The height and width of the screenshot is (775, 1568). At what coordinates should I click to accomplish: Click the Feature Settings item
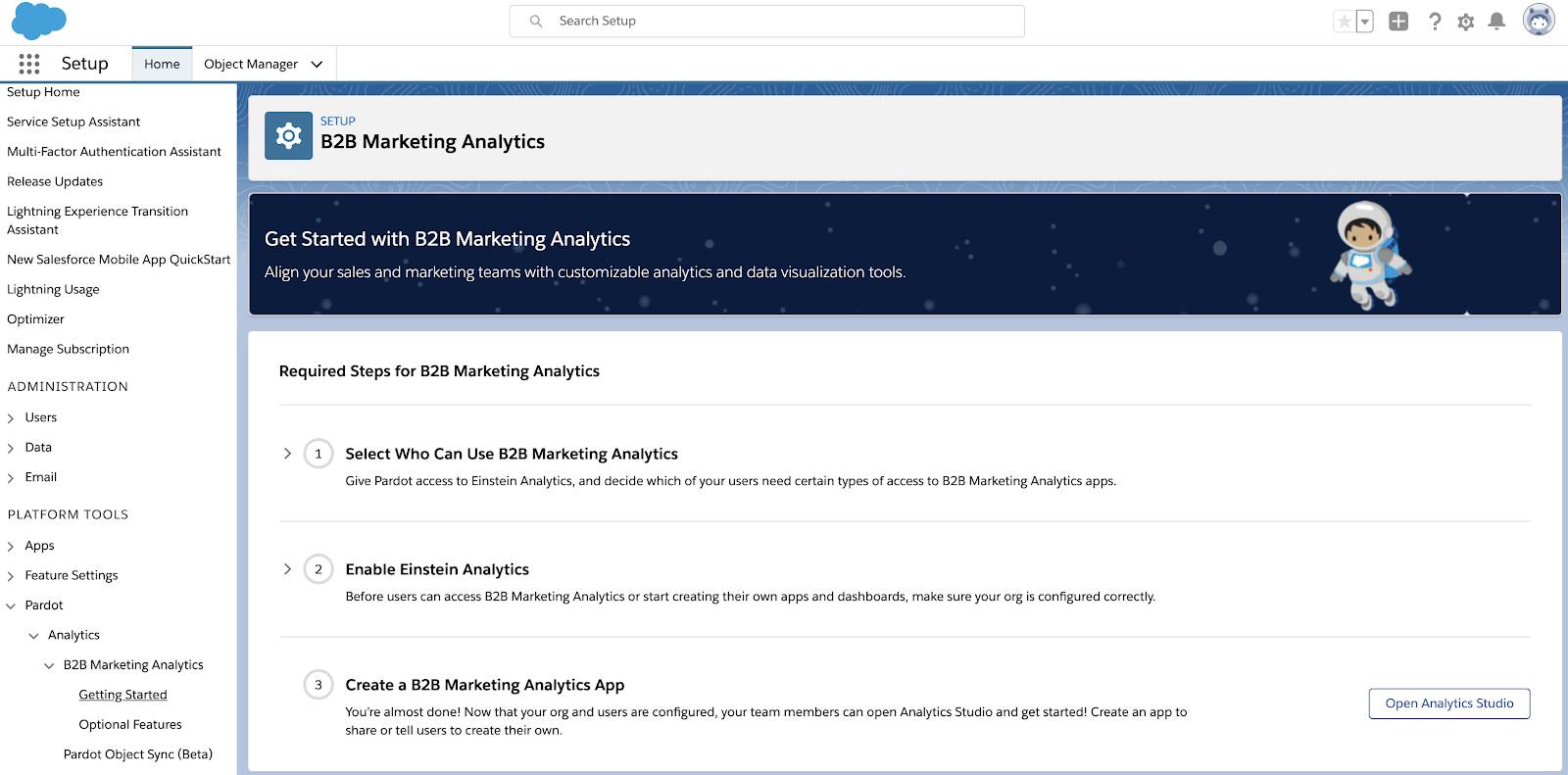pos(72,575)
